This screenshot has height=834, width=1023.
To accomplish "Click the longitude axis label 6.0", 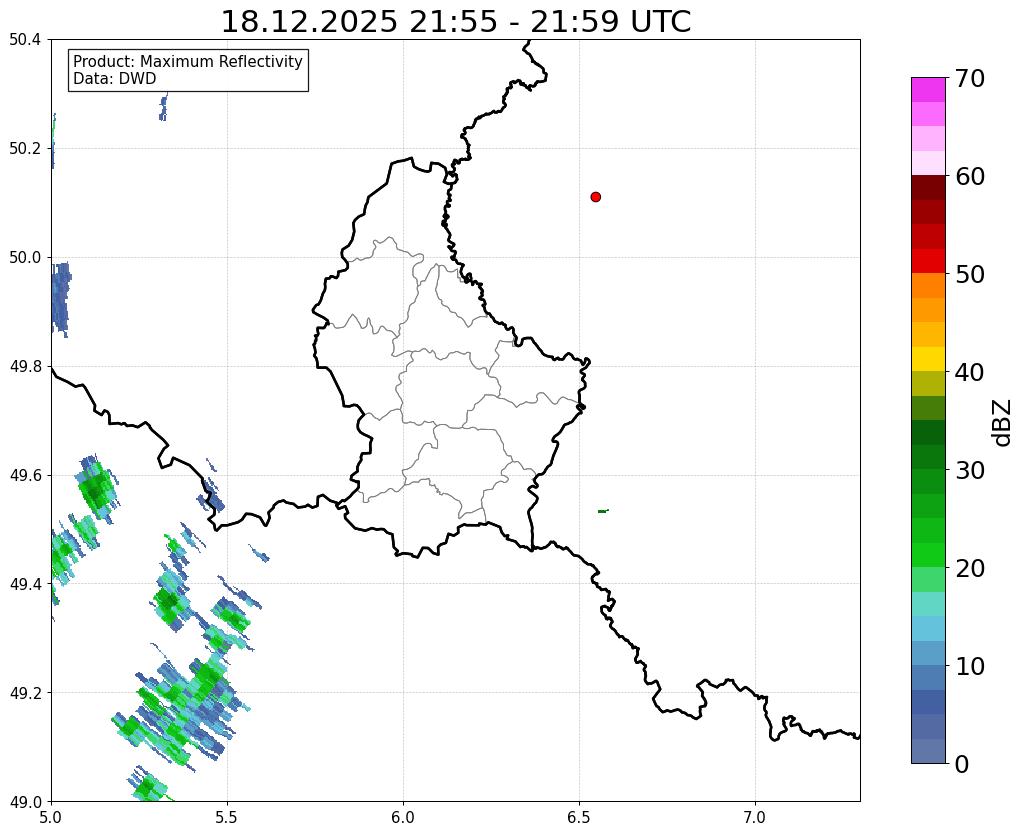I will point(403,817).
